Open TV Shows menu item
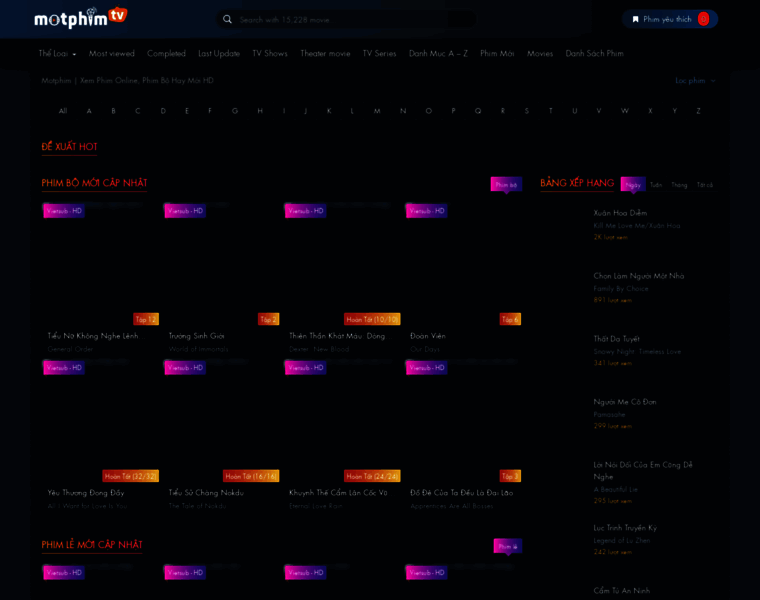 [270, 54]
